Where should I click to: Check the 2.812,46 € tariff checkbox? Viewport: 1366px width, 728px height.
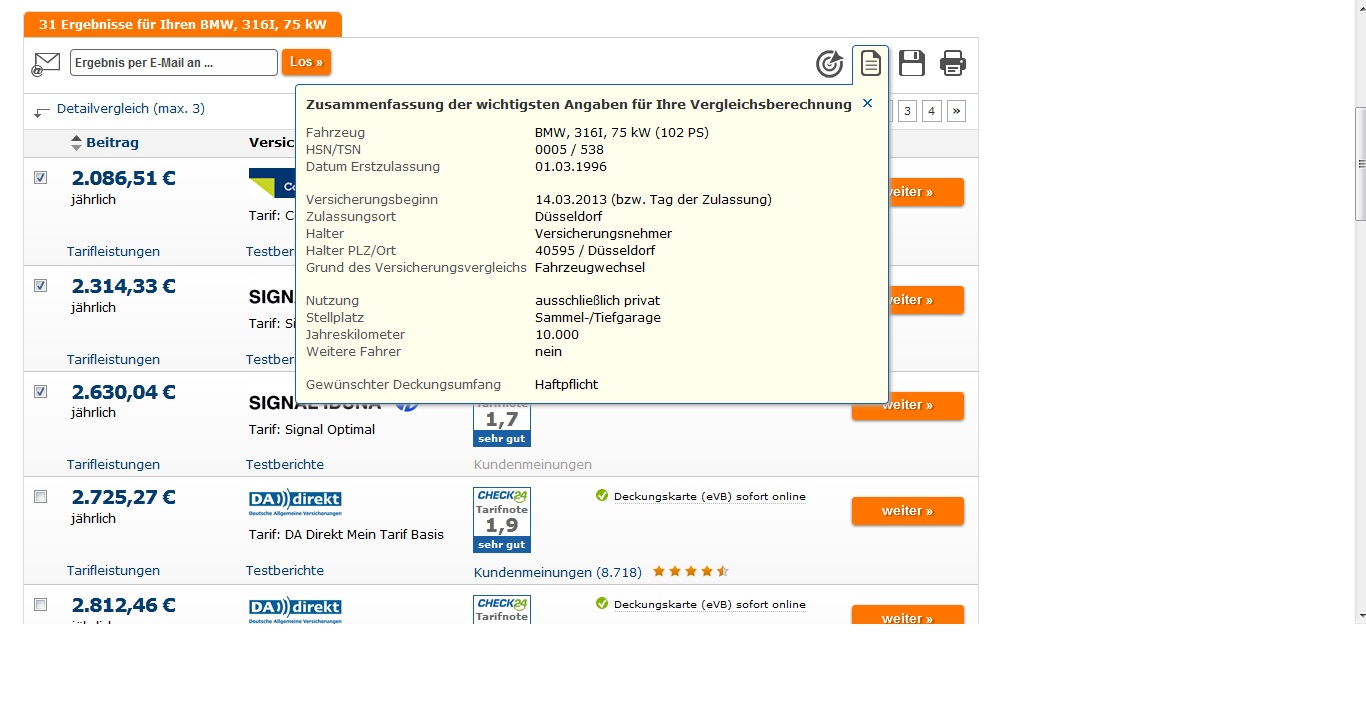(x=41, y=605)
